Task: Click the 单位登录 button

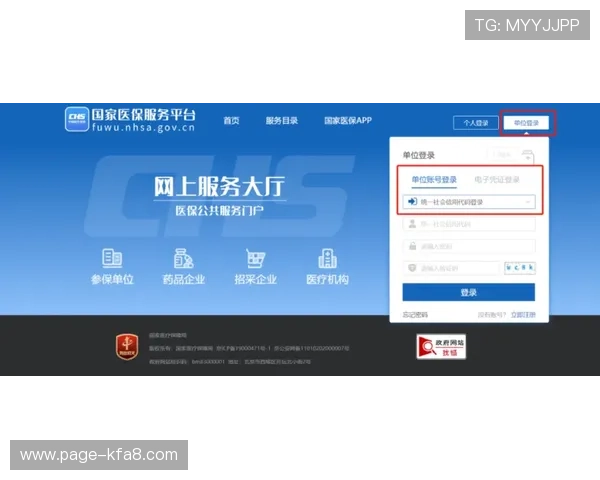Action: click(x=526, y=123)
